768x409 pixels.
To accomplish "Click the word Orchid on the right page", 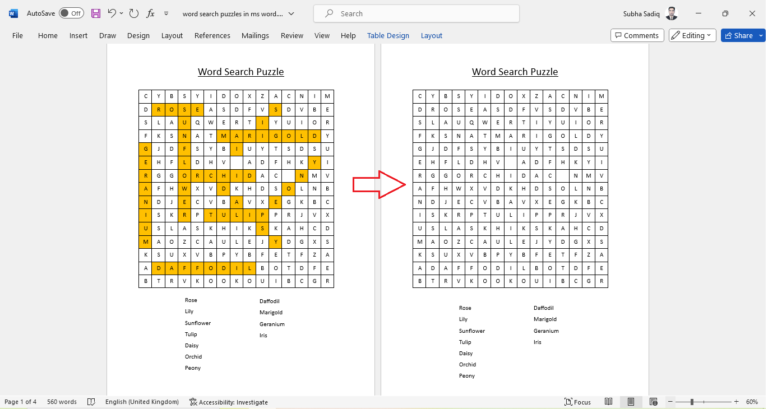I will 467,364.
